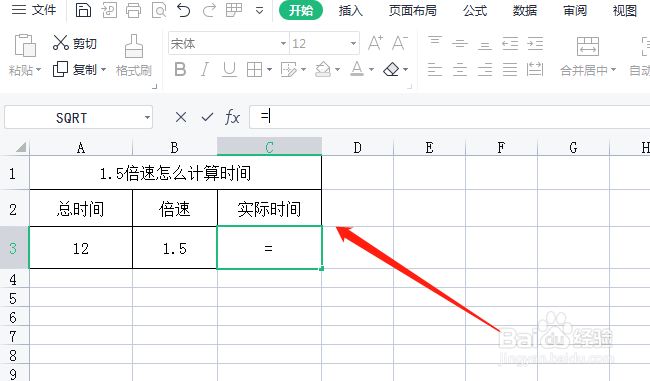Image resolution: width=650 pixels, height=381 pixels.
Task: Center text horizontally
Action: (460, 70)
